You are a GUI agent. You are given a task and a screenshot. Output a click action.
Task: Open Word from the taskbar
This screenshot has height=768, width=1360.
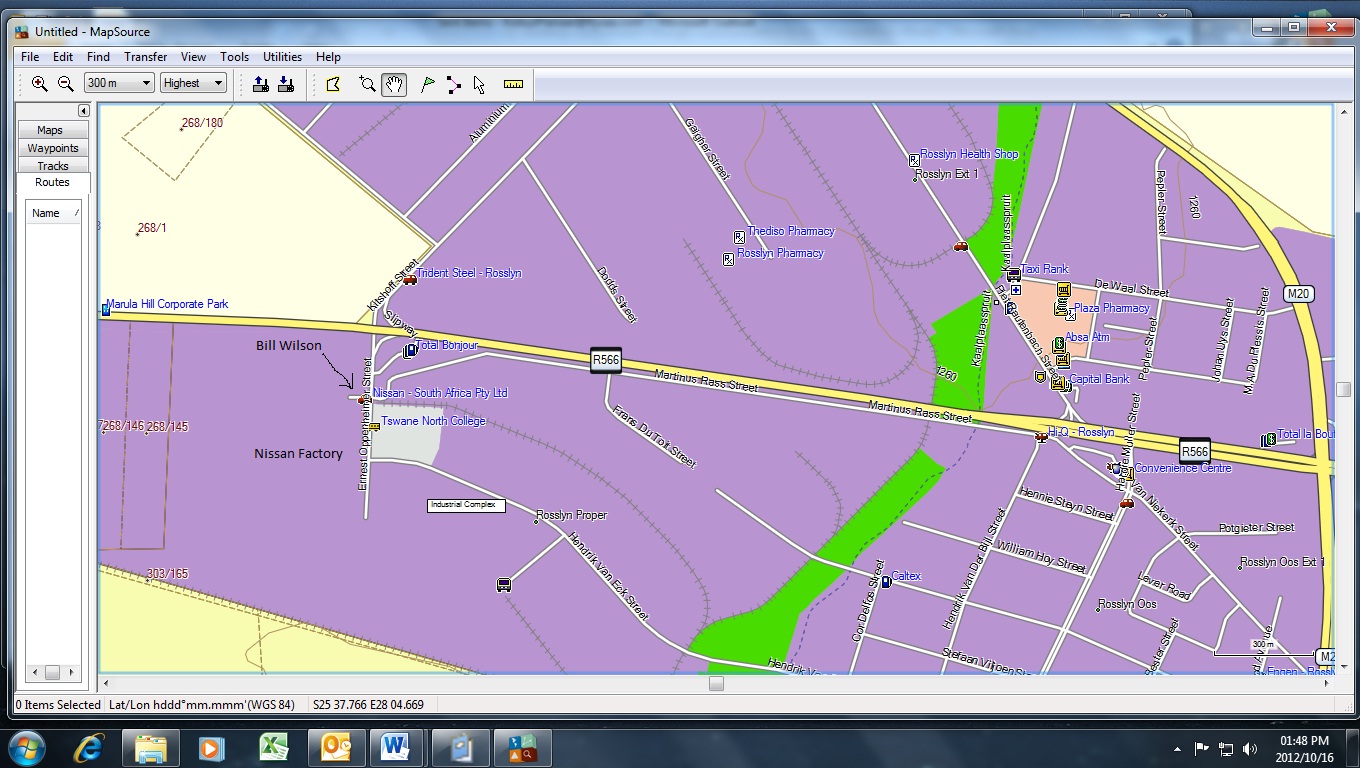pos(396,747)
